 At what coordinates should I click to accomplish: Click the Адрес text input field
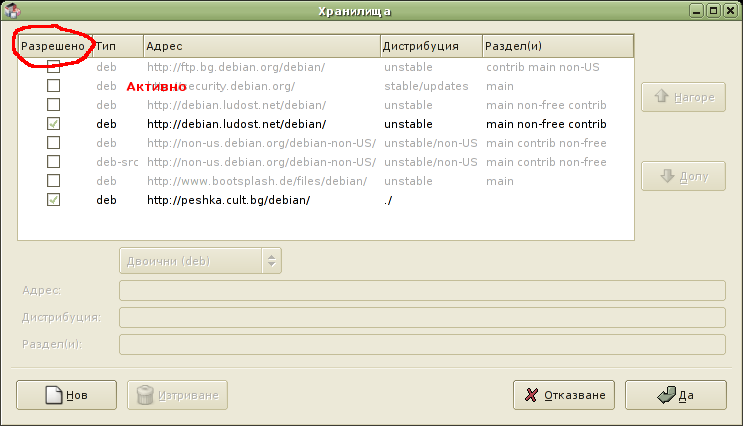[421, 290]
